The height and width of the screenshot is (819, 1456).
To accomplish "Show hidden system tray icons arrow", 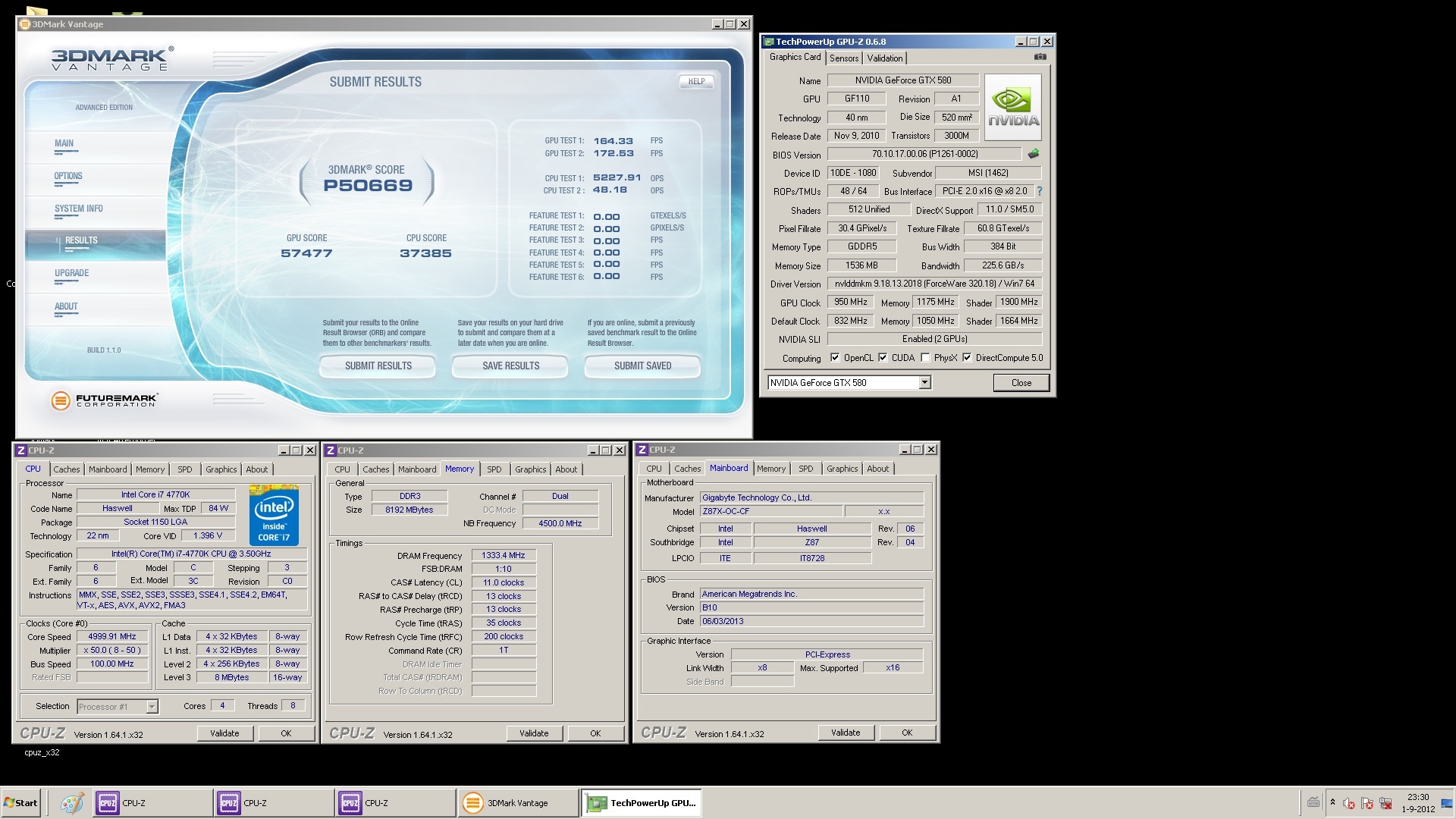I will (1332, 802).
